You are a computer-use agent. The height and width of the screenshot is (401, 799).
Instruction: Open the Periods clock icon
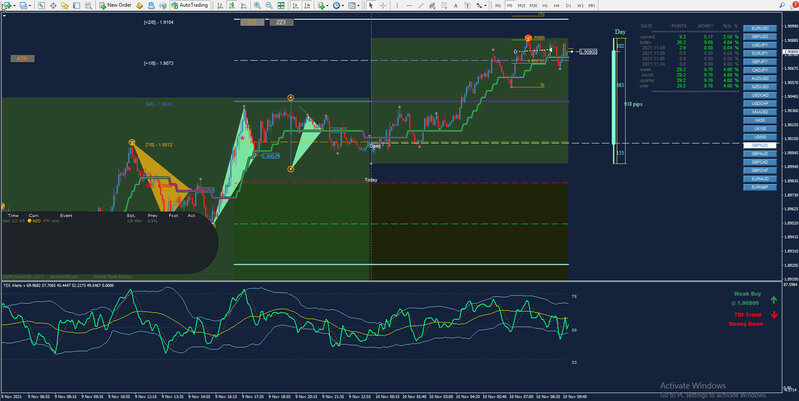click(336, 5)
